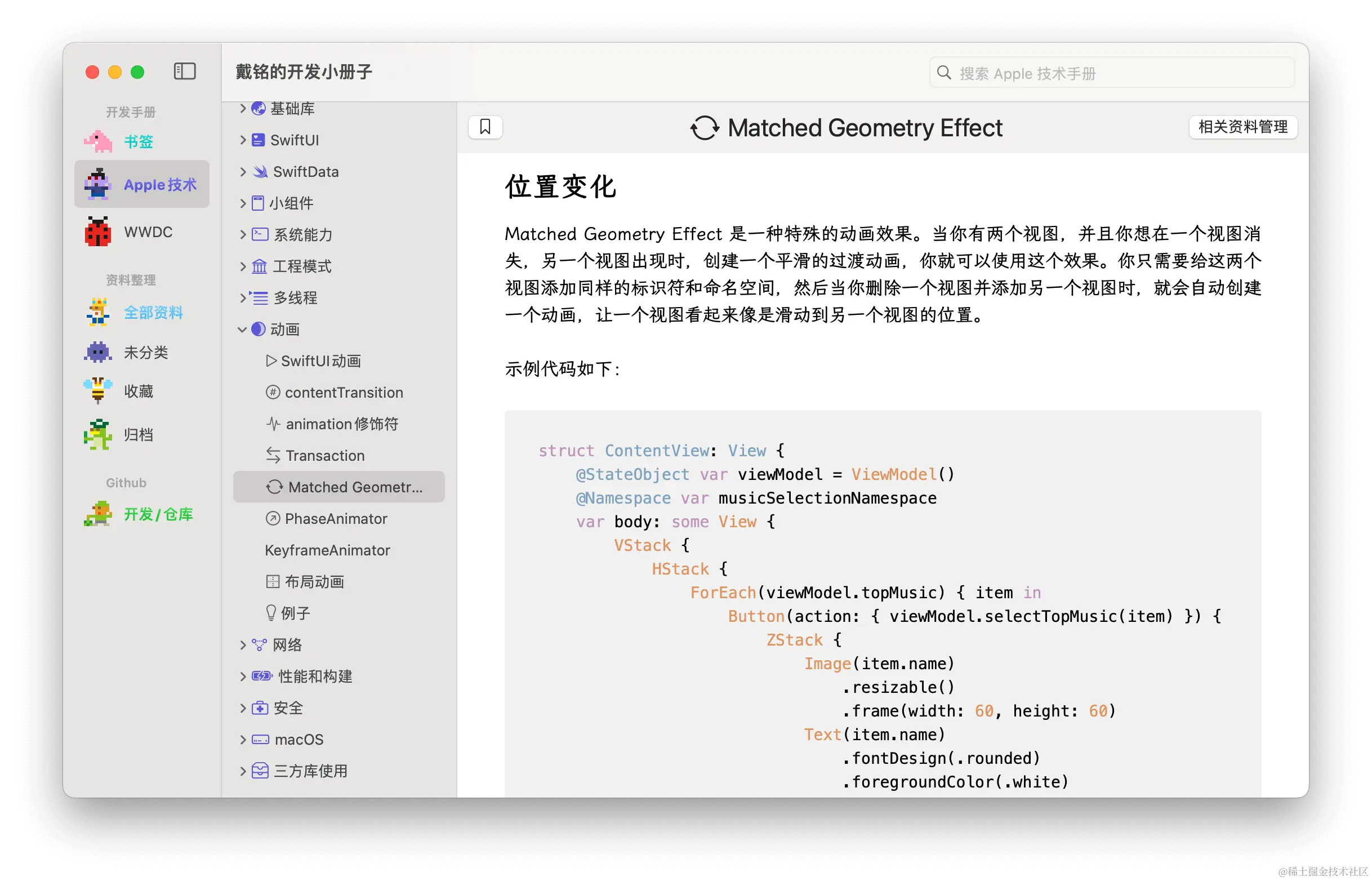Viewport: 1372px width, 881px height.
Task: Click the Apple 技术手册 search field
Action: point(1112,73)
